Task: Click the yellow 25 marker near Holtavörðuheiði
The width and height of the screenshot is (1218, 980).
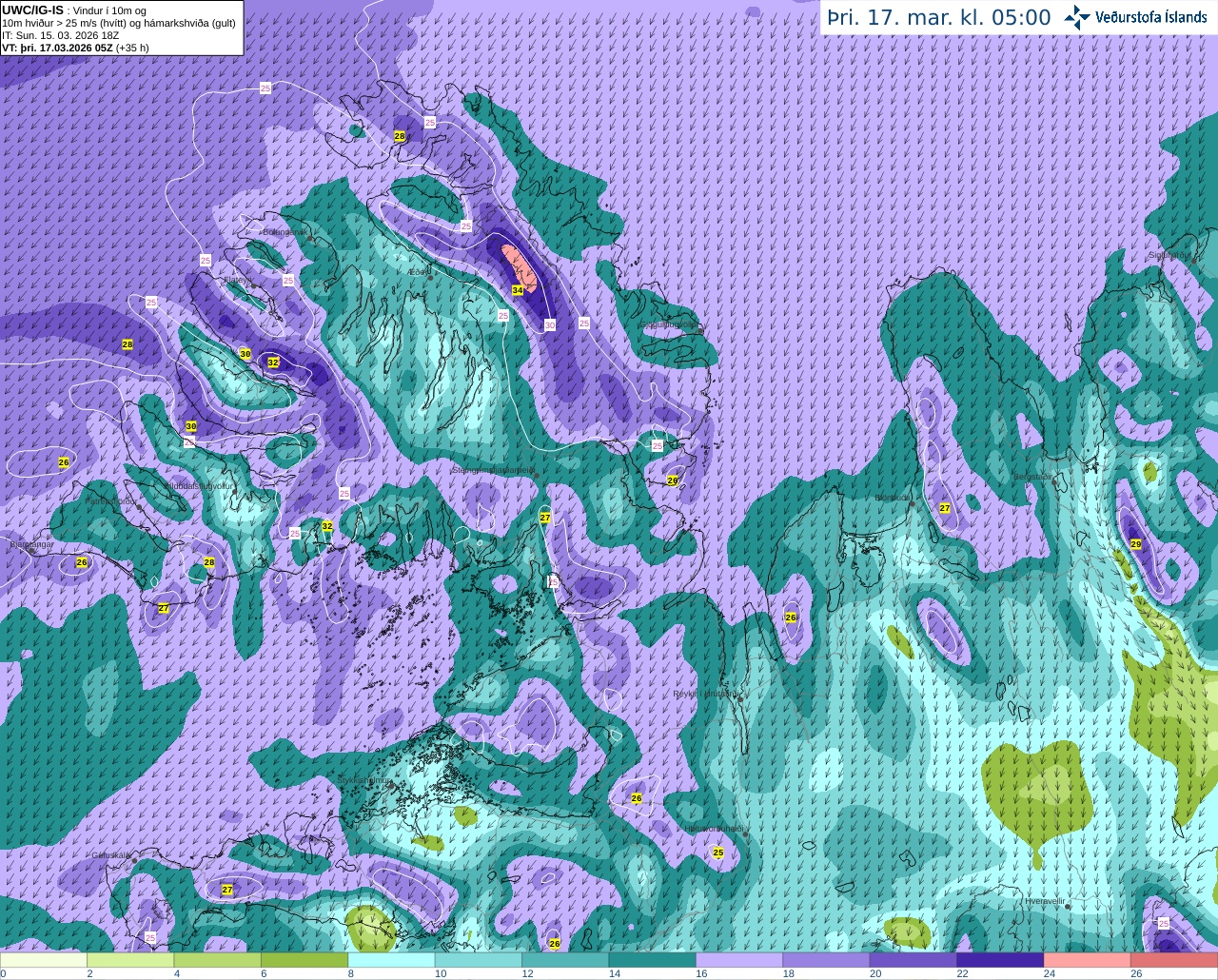Action: click(x=717, y=853)
